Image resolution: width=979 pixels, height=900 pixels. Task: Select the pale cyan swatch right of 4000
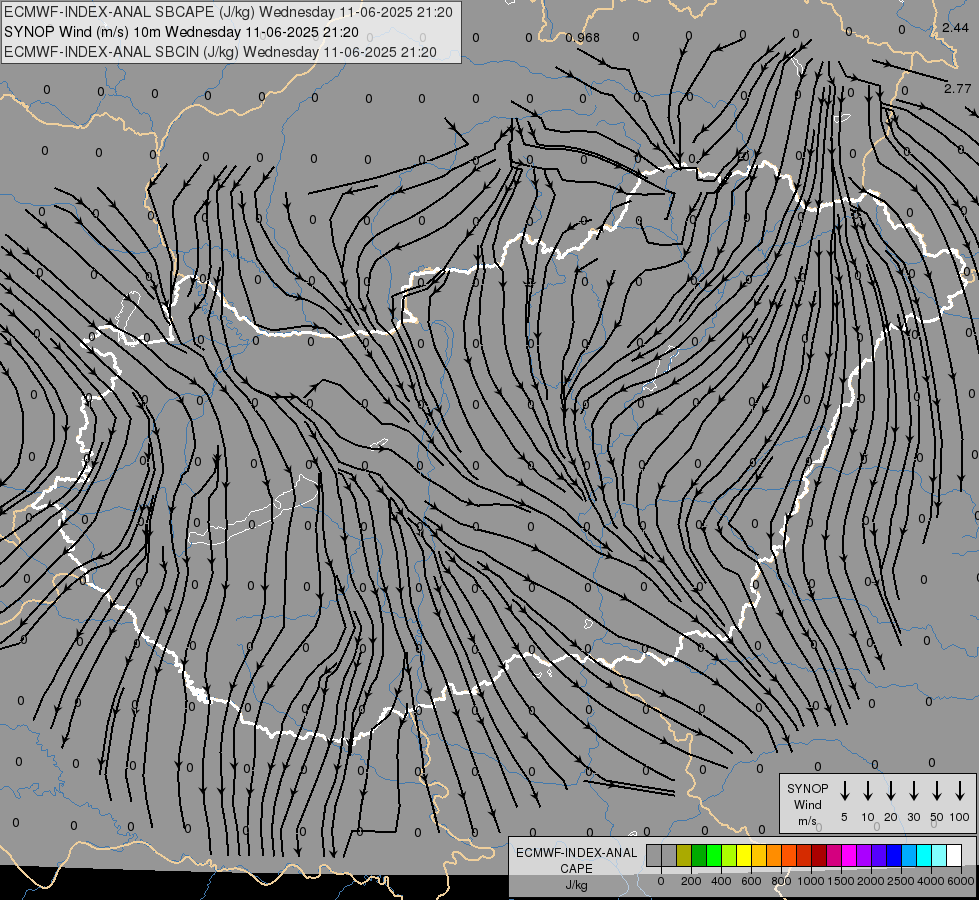(938, 855)
